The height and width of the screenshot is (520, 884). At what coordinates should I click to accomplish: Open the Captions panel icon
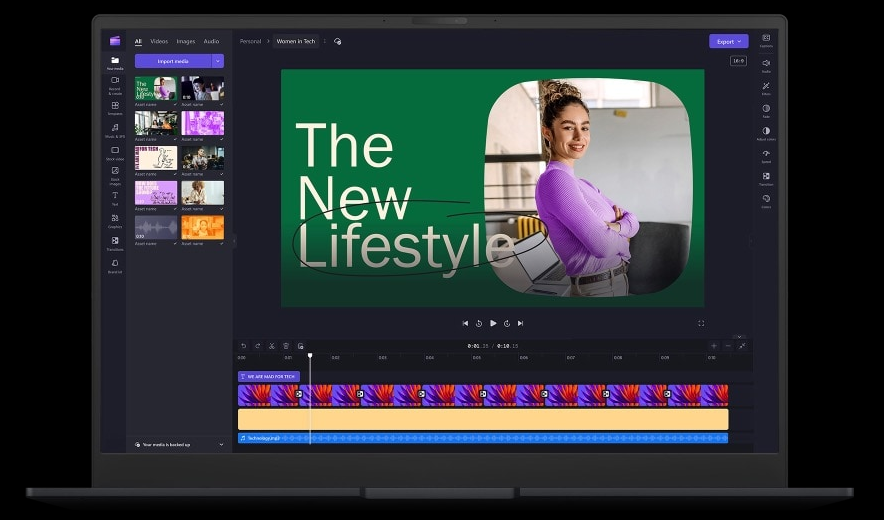coord(766,40)
